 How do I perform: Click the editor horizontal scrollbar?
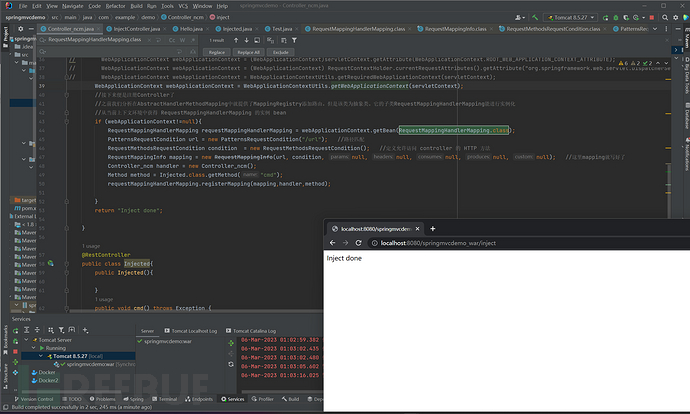click(196, 311)
